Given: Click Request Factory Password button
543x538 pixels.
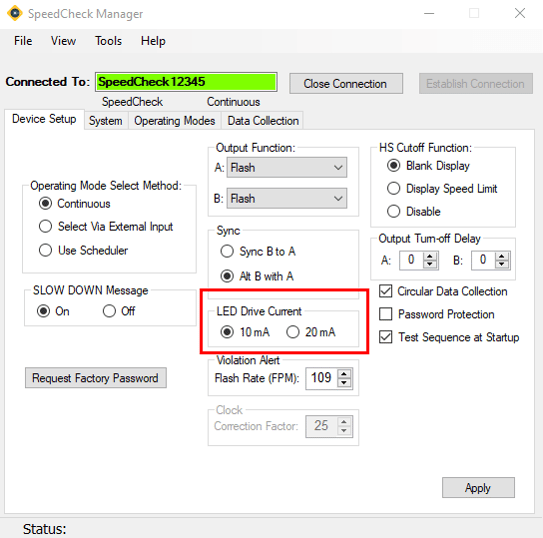Looking at the screenshot, I should click(96, 378).
